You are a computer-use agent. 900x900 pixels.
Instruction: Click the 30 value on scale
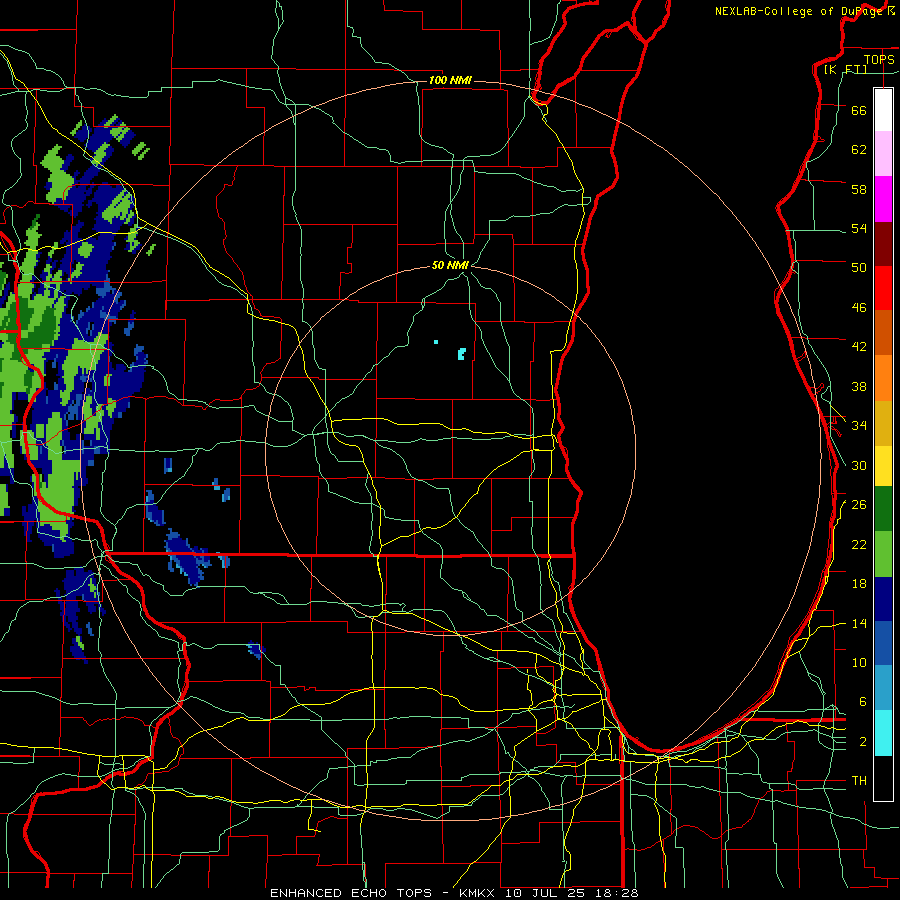(x=859, y=465)
